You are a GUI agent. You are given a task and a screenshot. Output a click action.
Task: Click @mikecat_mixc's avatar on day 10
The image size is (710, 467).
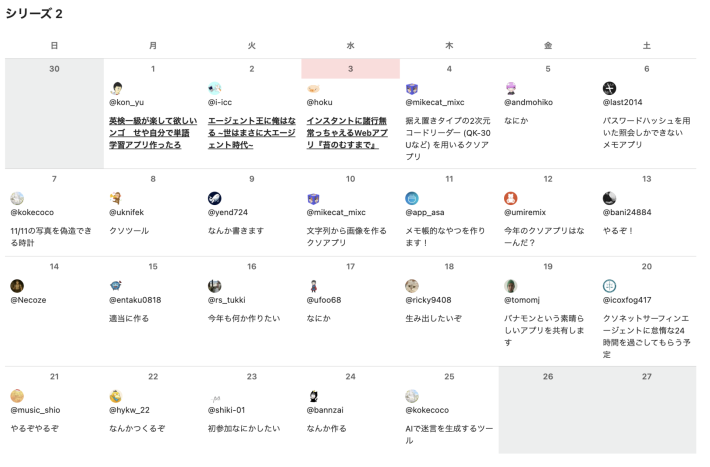(313, 198)
